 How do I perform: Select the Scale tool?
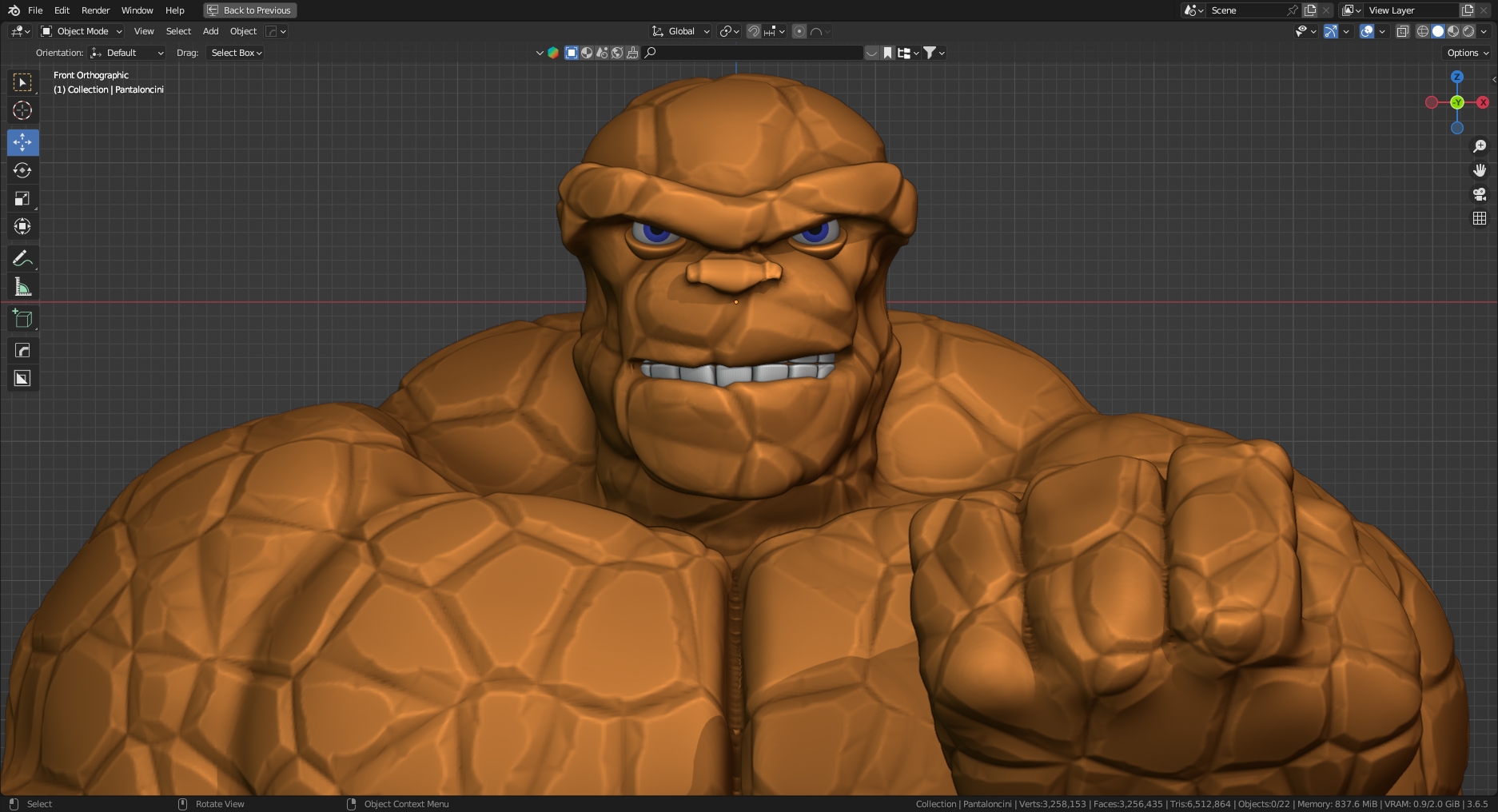click(22, 198)
